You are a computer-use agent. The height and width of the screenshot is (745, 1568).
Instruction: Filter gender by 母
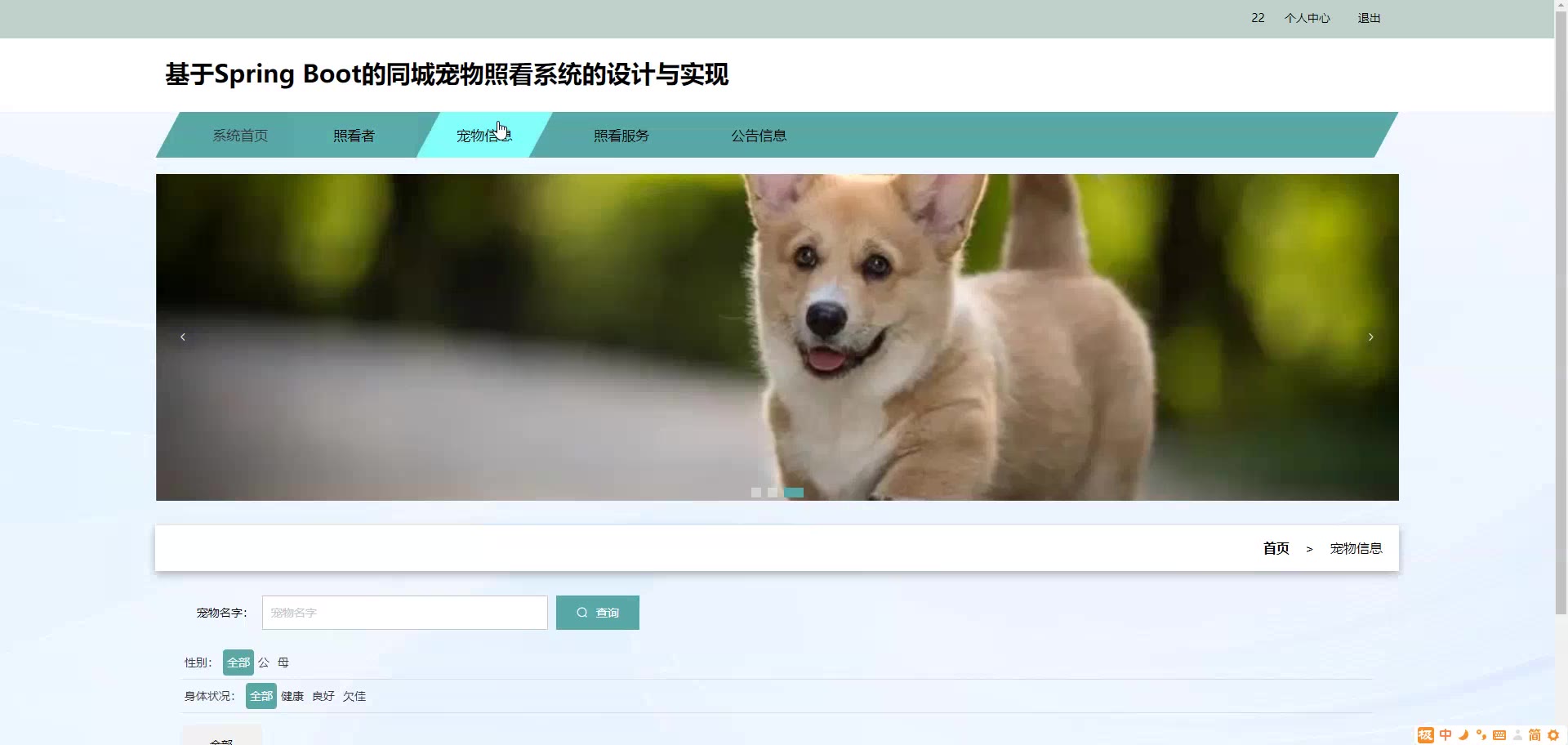point(283,662)
